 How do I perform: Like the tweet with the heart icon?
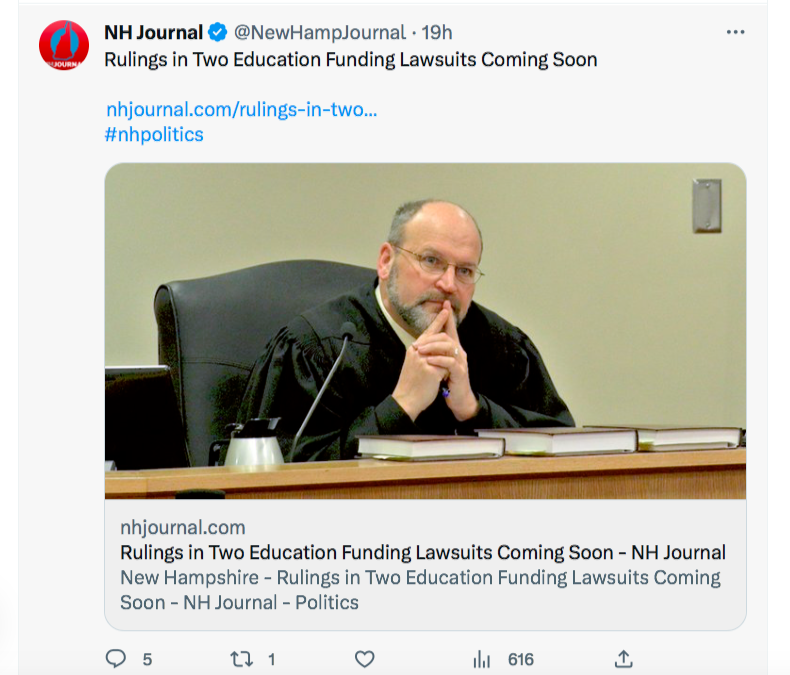[364, 659]
